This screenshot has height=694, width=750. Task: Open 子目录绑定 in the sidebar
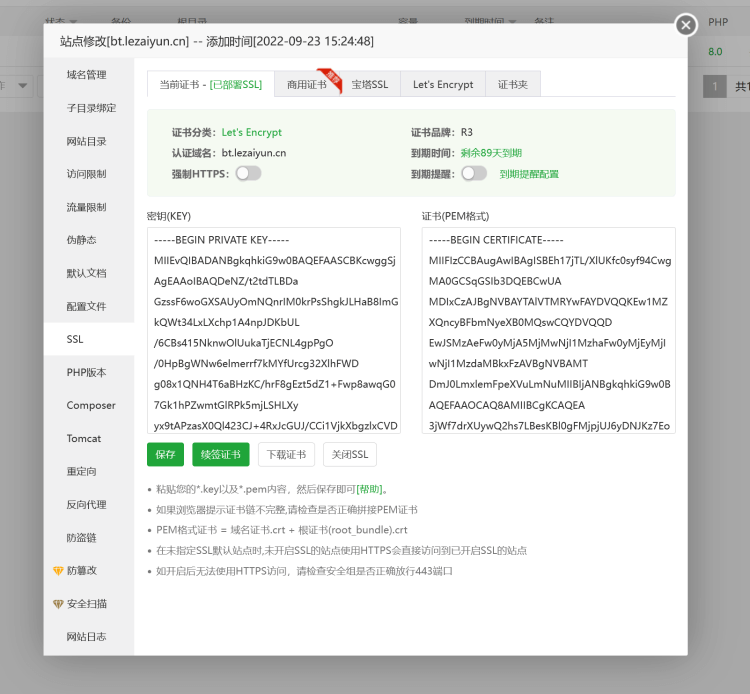pyautogui.click(x=89, y=108)
